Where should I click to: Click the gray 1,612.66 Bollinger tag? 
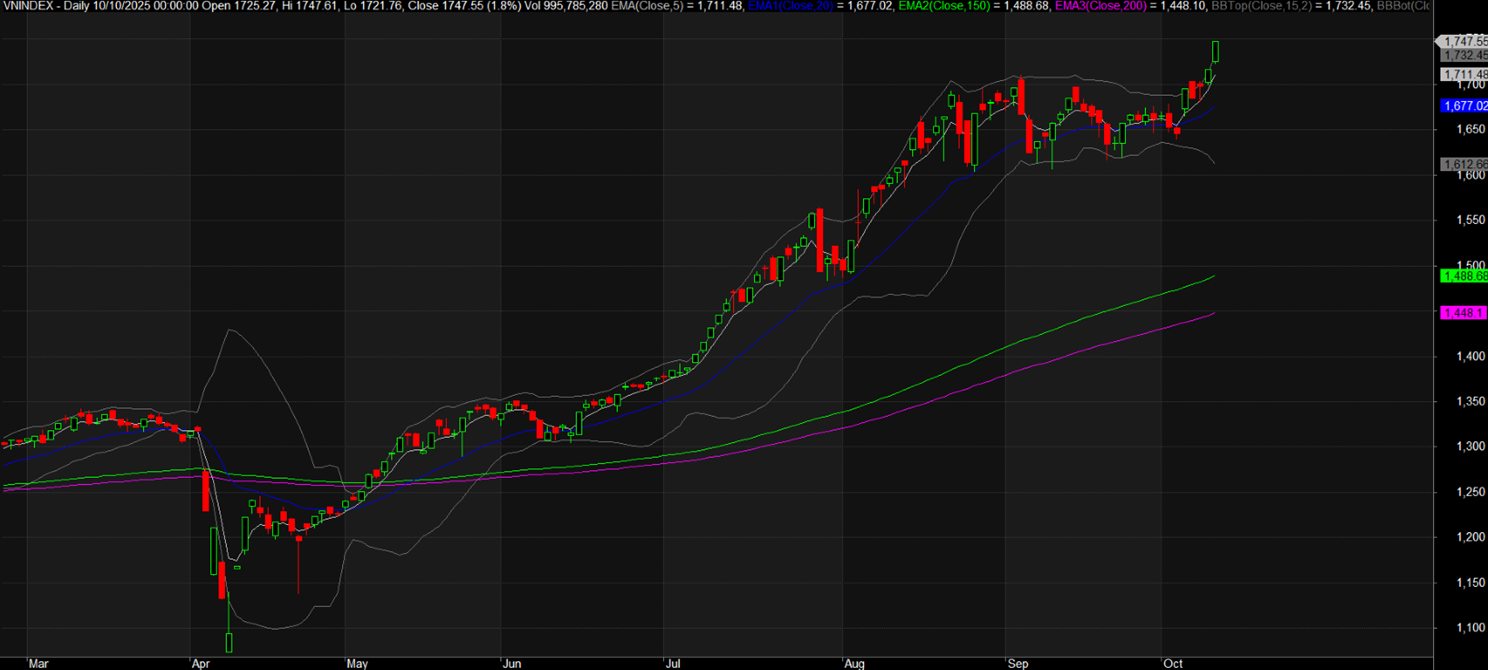(x=1464, y=164)
